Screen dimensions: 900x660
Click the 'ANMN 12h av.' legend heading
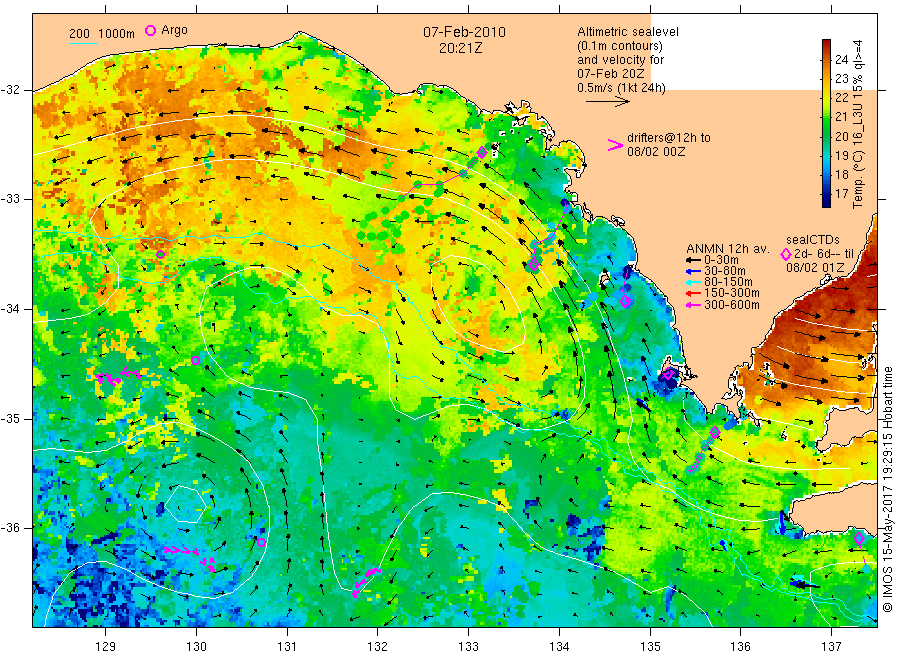click(x=727, y=249)
